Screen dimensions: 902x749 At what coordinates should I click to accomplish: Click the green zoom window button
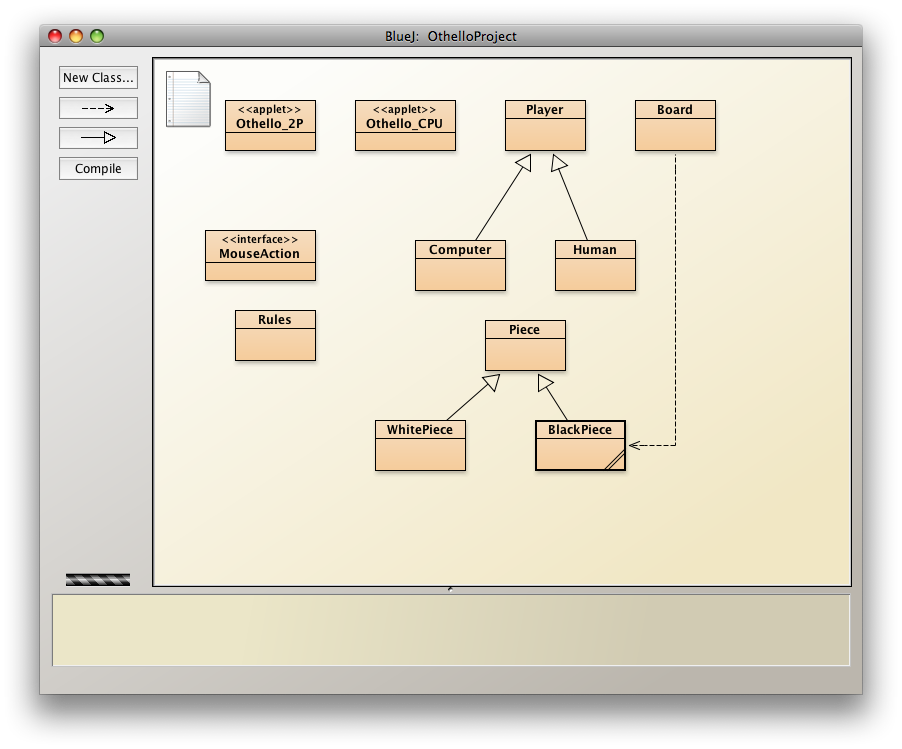click(x=97, y=36)
